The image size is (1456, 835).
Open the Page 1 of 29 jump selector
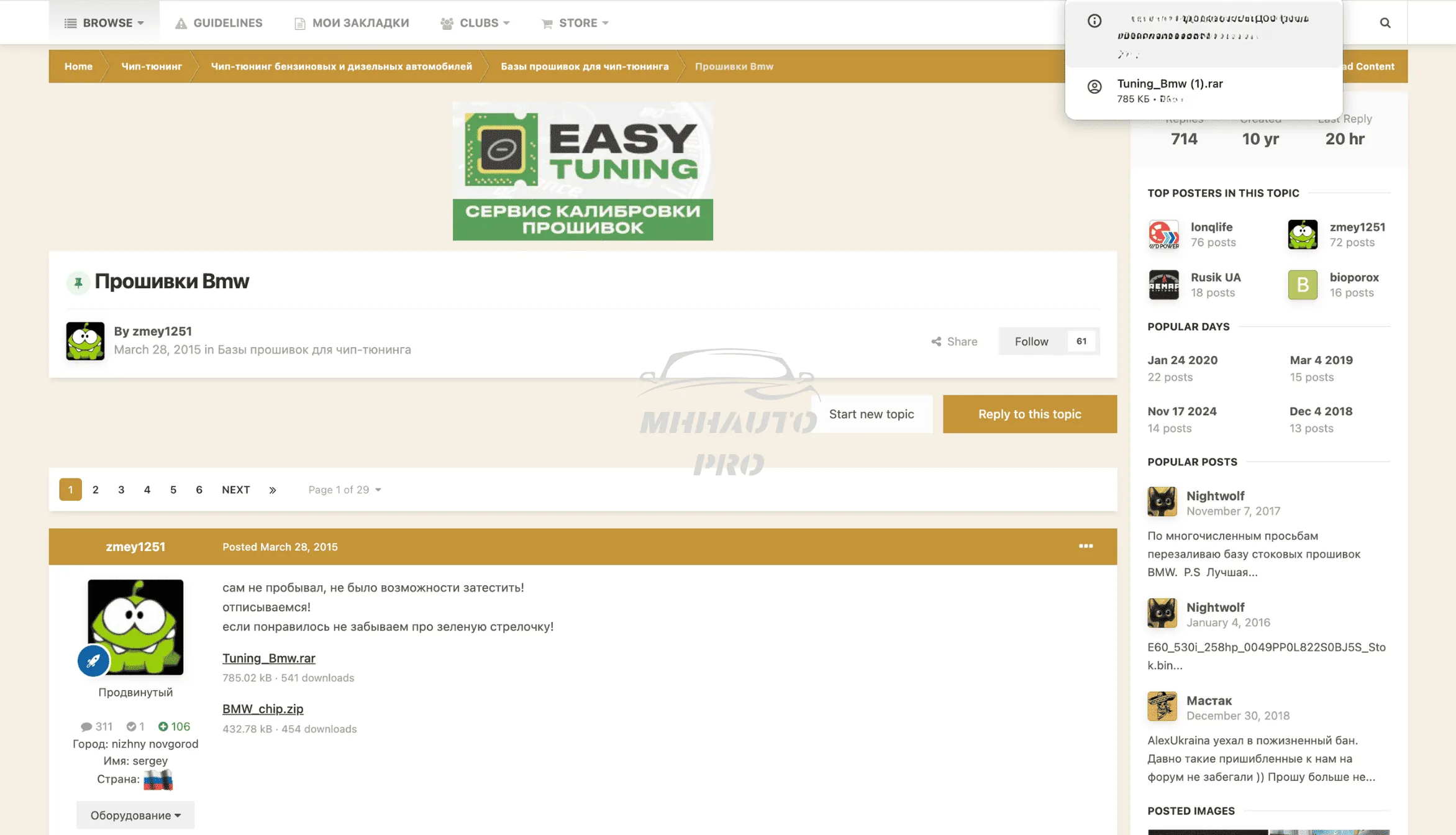point(345,490)
